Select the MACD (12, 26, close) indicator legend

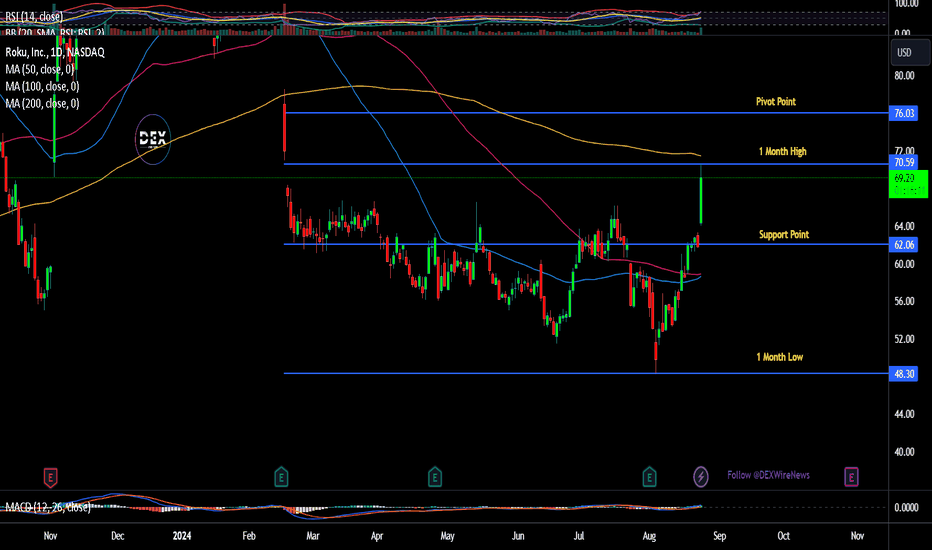[x=48, y=507]
